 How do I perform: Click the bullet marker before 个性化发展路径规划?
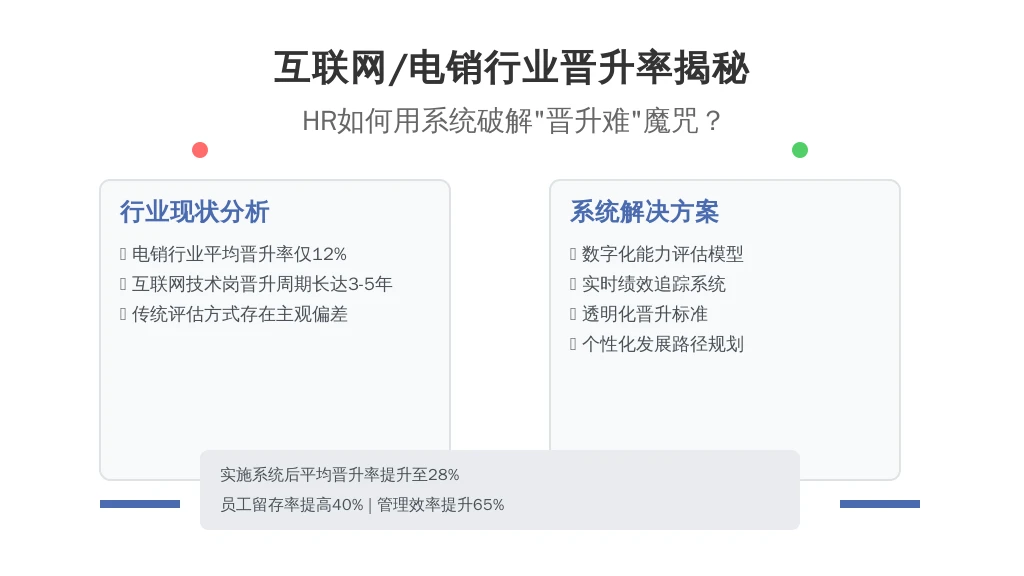573,344
